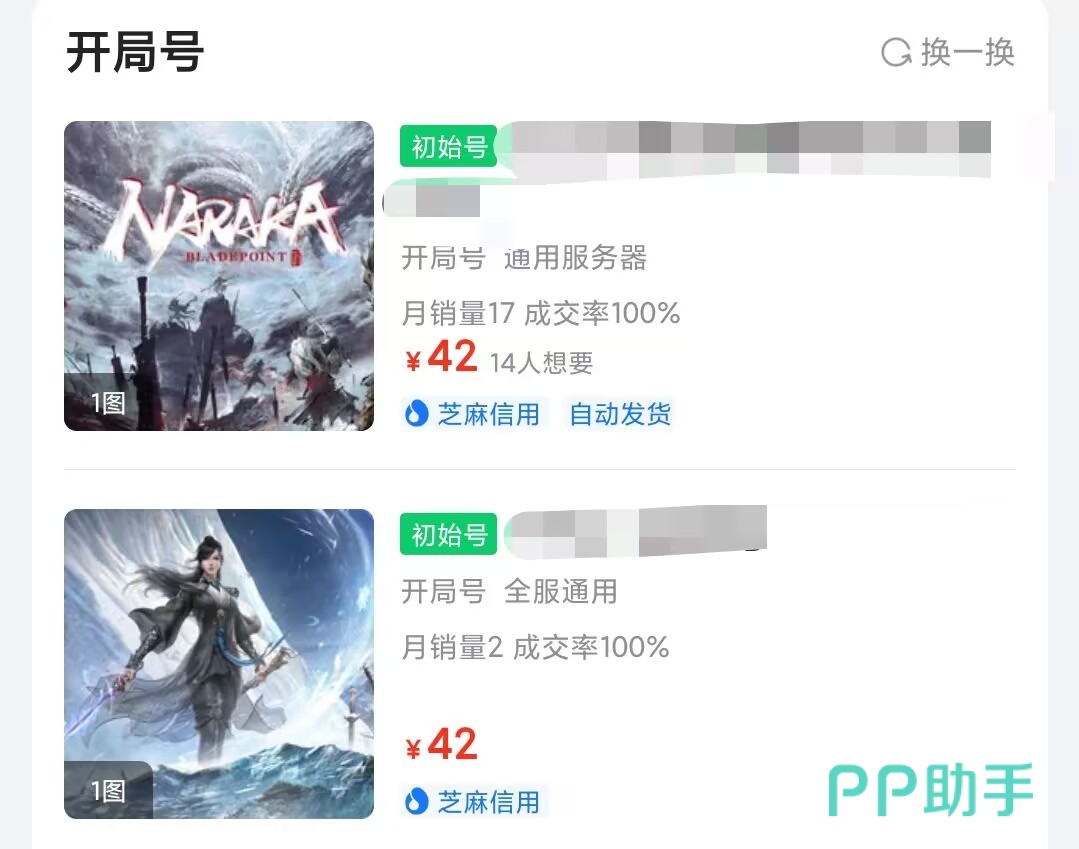
Task: Click the first listing's green 初始号 tag
Action: tap(449, 146)
